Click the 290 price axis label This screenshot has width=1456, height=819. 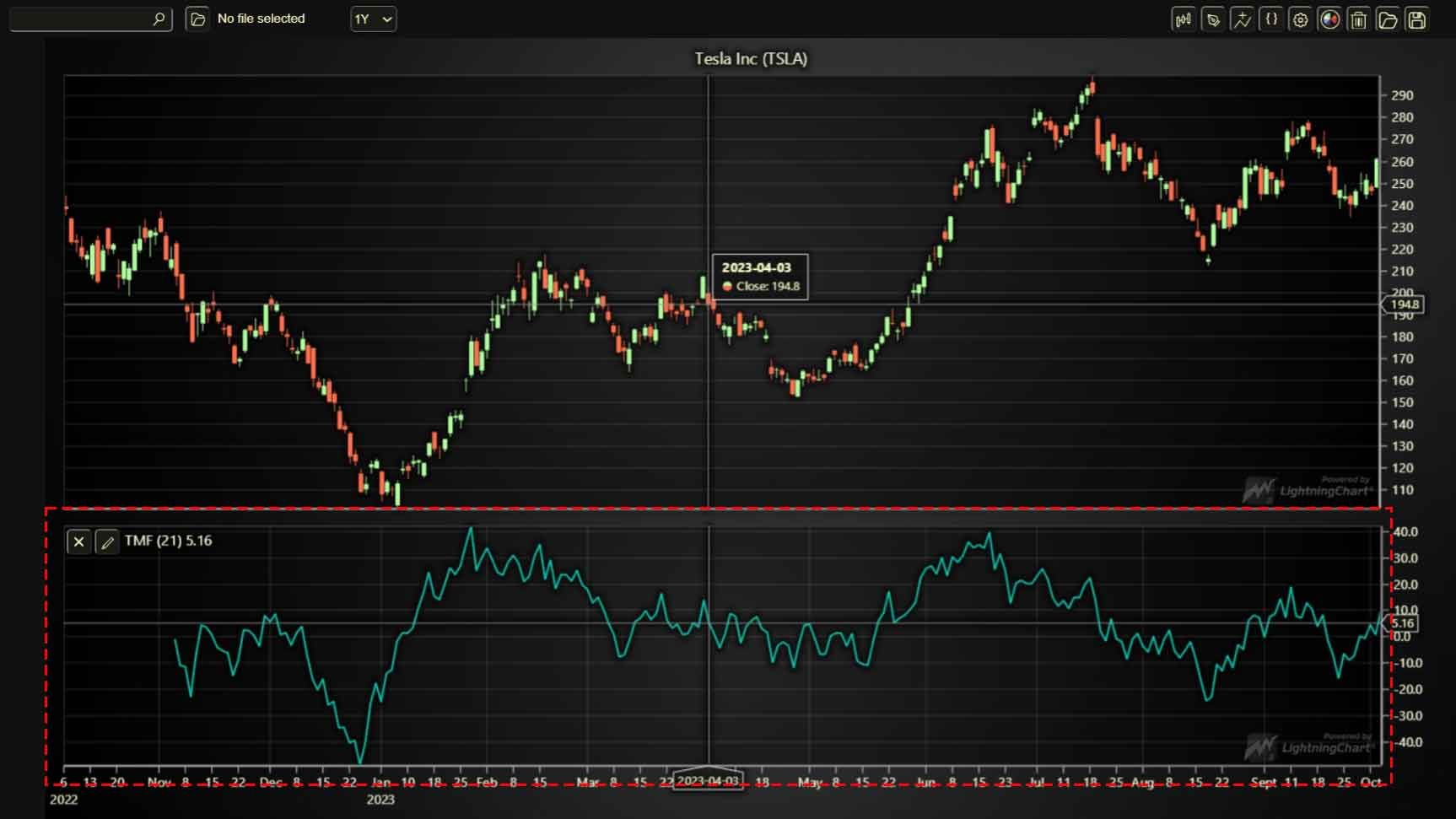[x=1402, y=95]
